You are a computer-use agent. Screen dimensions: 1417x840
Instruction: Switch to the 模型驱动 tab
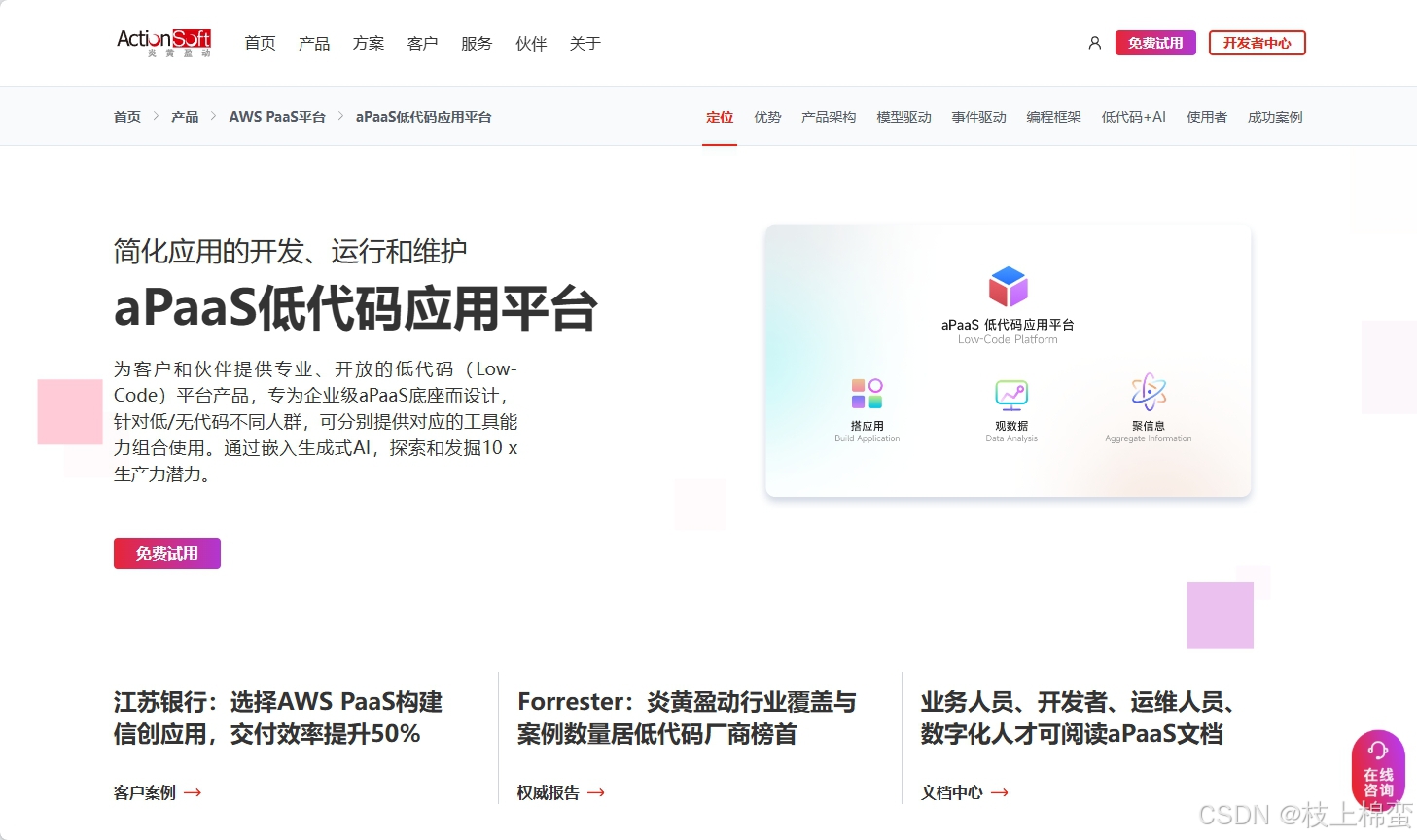(903, 117)
